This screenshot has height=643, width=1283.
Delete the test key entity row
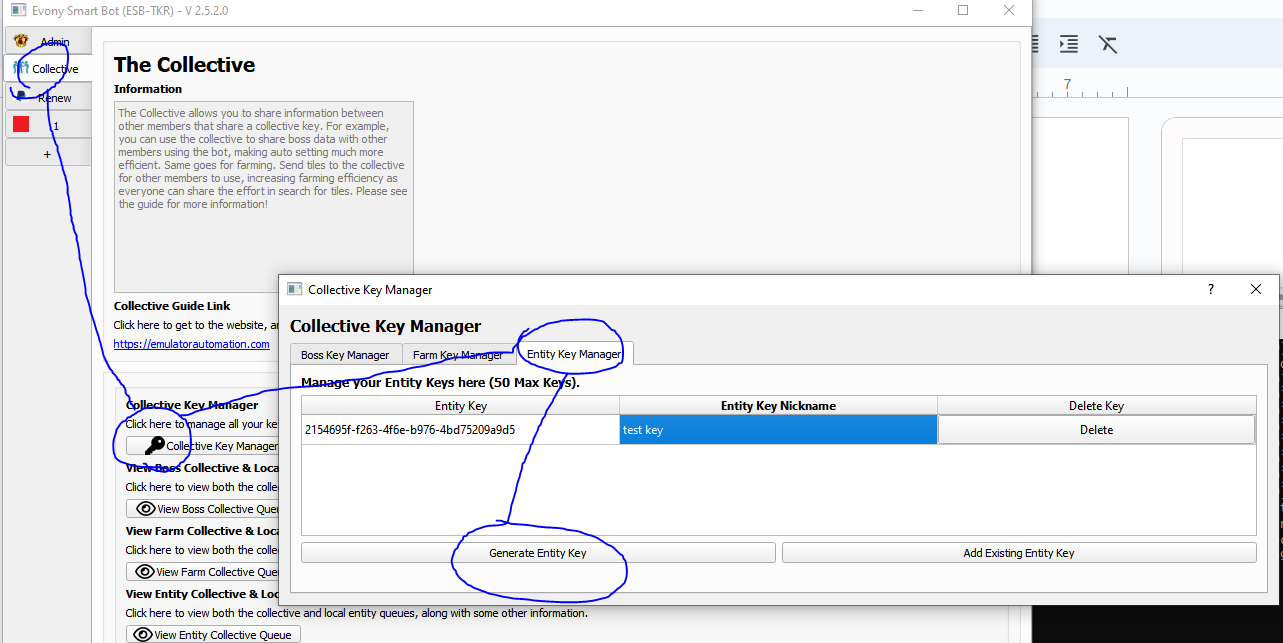tap(1095, 430)
